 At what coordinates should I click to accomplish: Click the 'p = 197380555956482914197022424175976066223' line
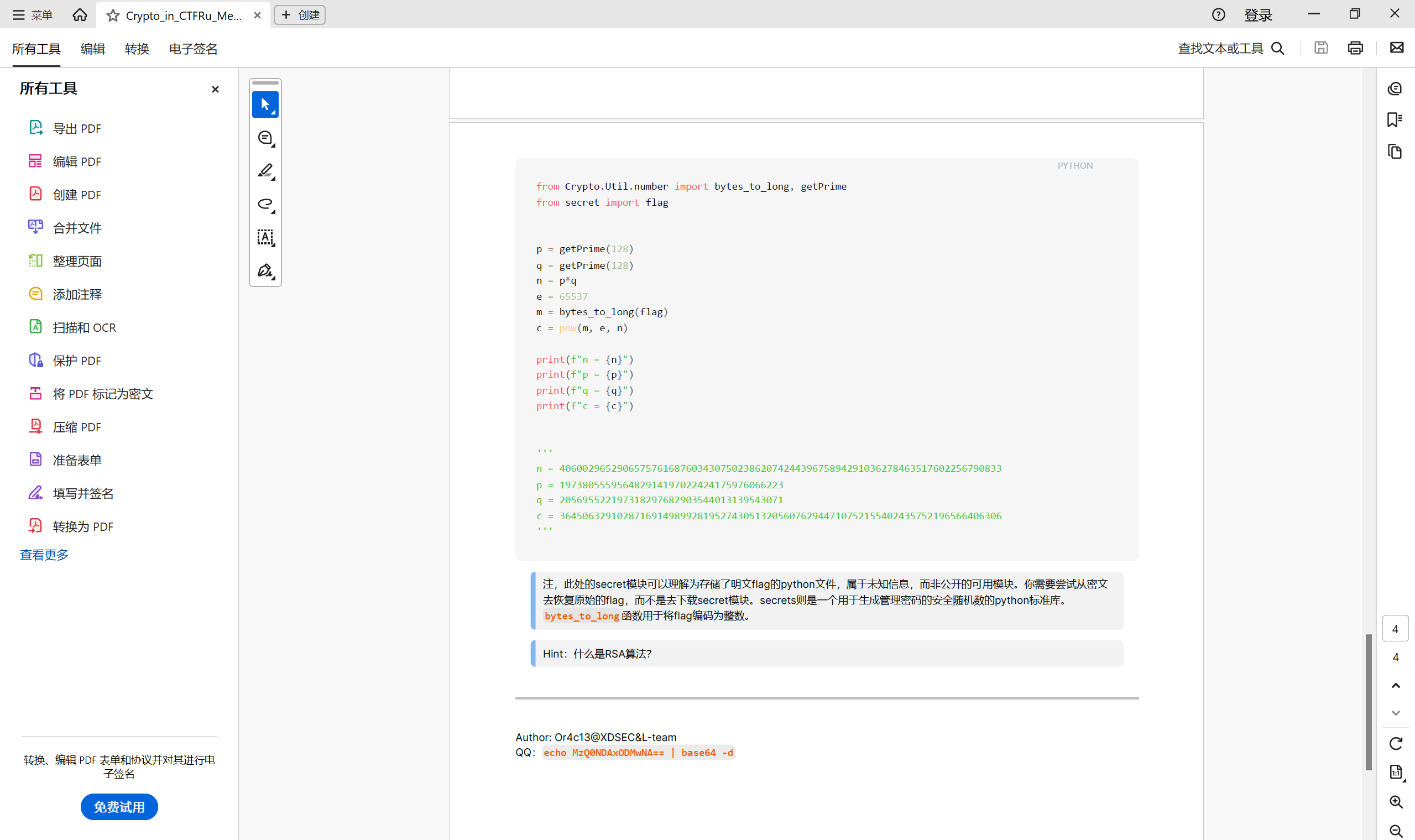click(659, 484)
